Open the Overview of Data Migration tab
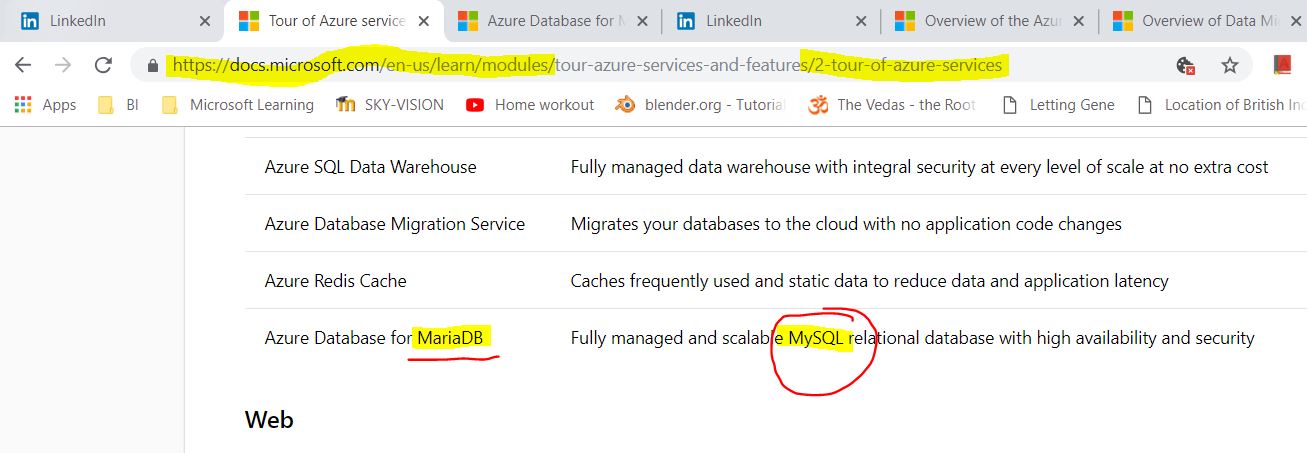Image resolution: width=1307 pixels, height=453 pixels. (x=1204, y=20)
